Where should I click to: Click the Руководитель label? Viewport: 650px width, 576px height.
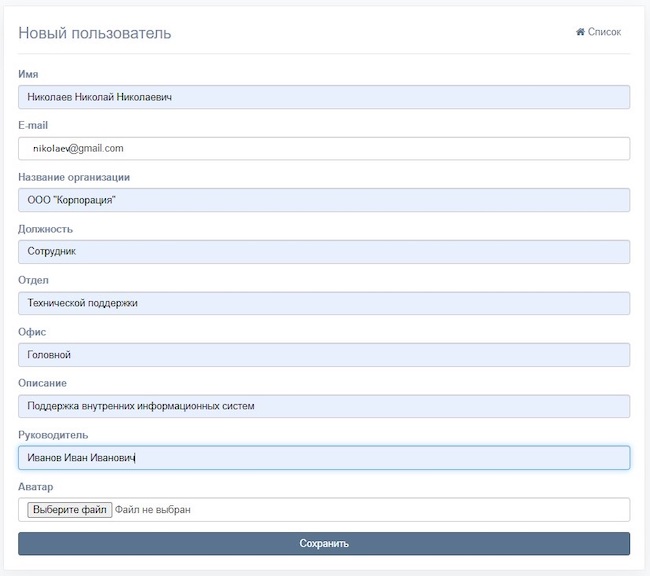pos(53,435)
